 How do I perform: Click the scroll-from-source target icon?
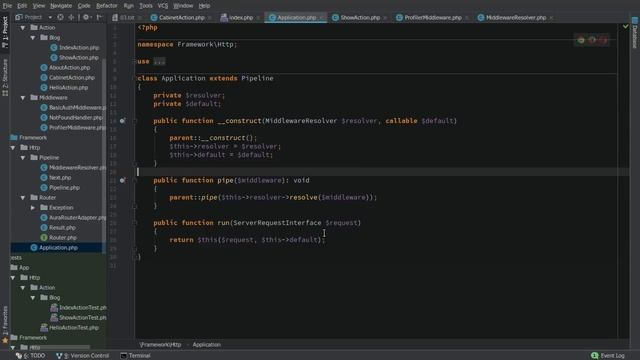tap(60, 17)
